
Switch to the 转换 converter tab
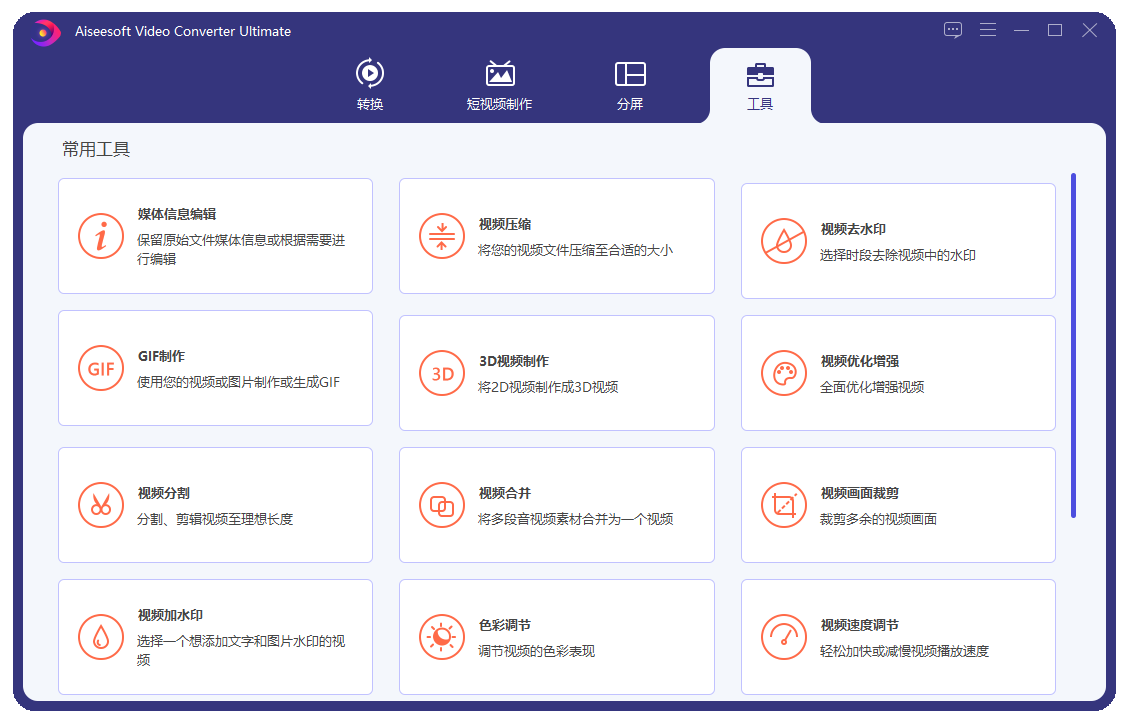coord(370,85)
